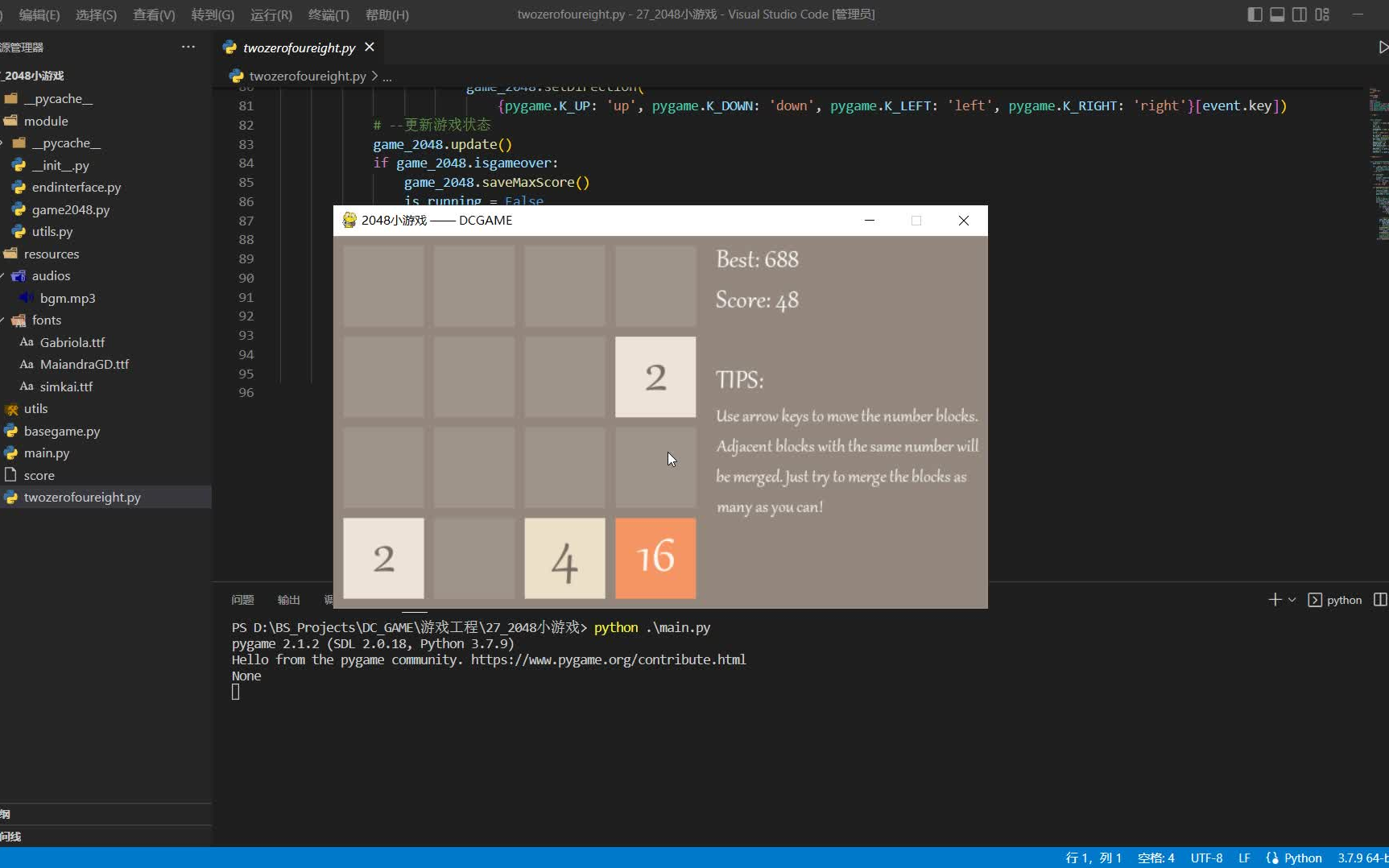Change UTF-8 file encoding
Image resolution: width=1389 pixels, height=868 pixels.
[1206, 858]
